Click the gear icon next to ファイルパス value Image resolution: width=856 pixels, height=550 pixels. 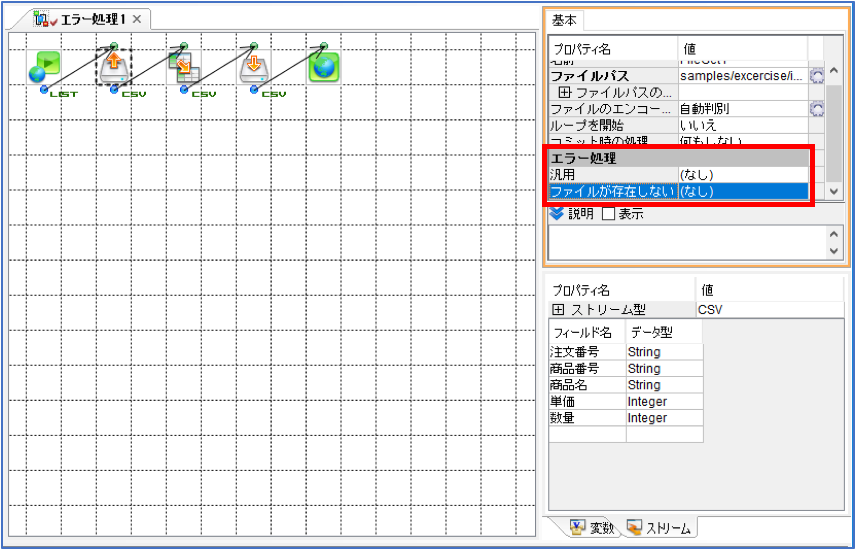tap(817, 76)
